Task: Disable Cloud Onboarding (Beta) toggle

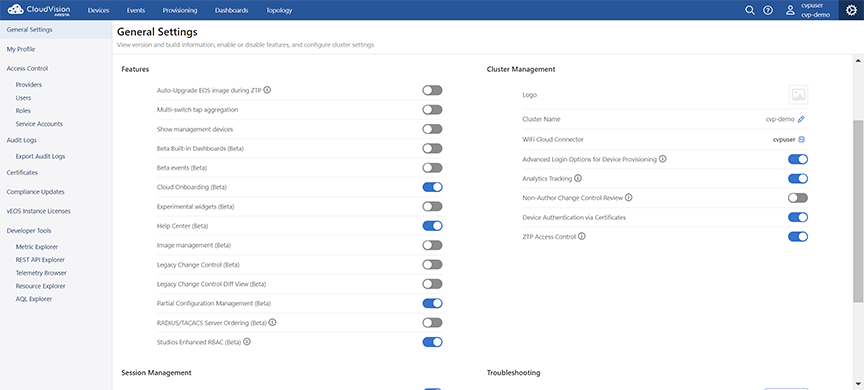Action: (x=433, y=187)
